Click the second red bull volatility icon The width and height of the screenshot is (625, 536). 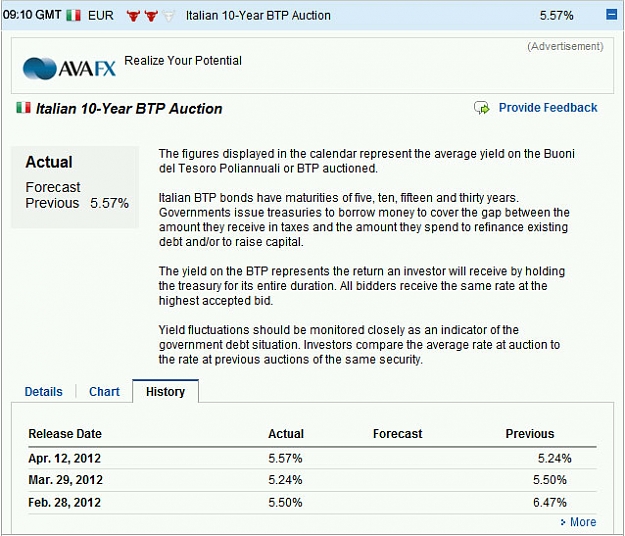coord(151,16)
